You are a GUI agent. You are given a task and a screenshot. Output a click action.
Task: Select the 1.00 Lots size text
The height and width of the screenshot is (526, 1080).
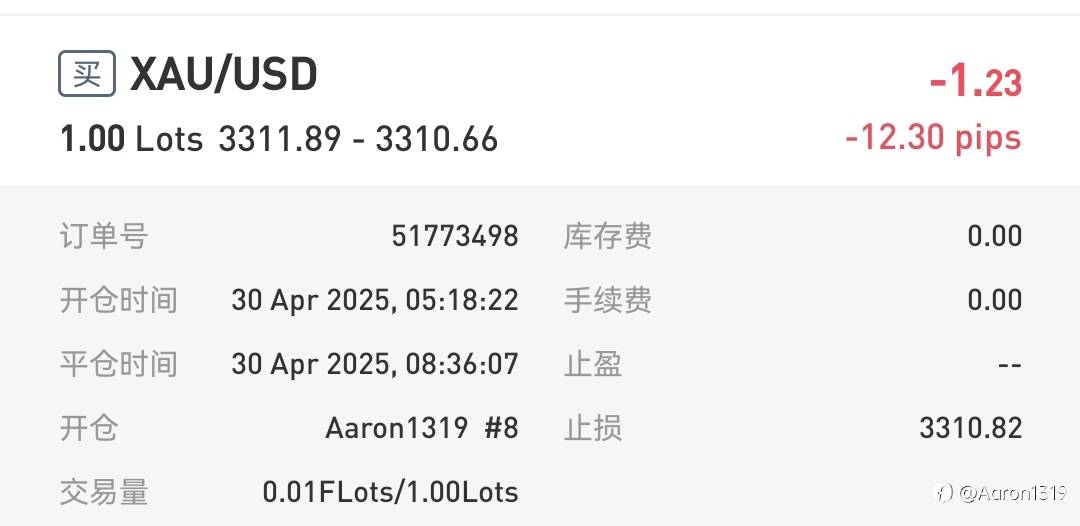coord(131,139)
